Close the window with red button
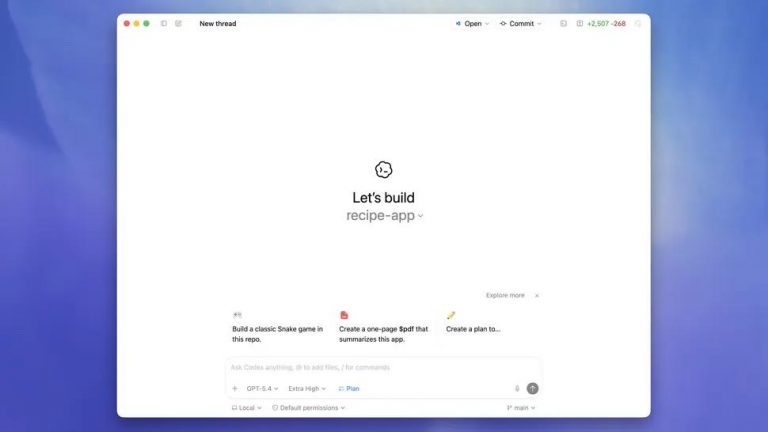This screenshot has height=432, width=768. point(127,24)
